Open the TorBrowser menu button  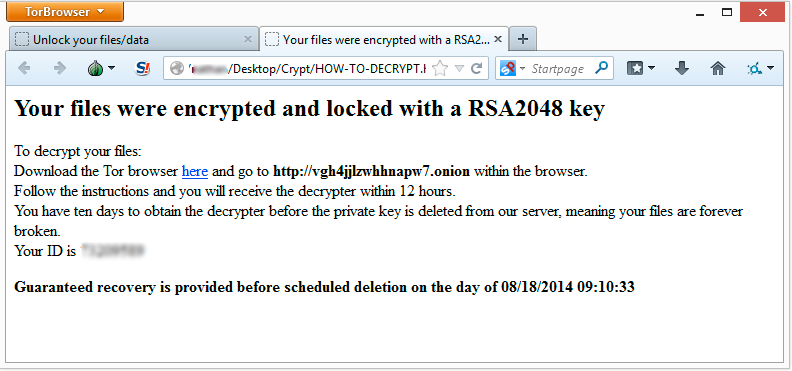65,11
